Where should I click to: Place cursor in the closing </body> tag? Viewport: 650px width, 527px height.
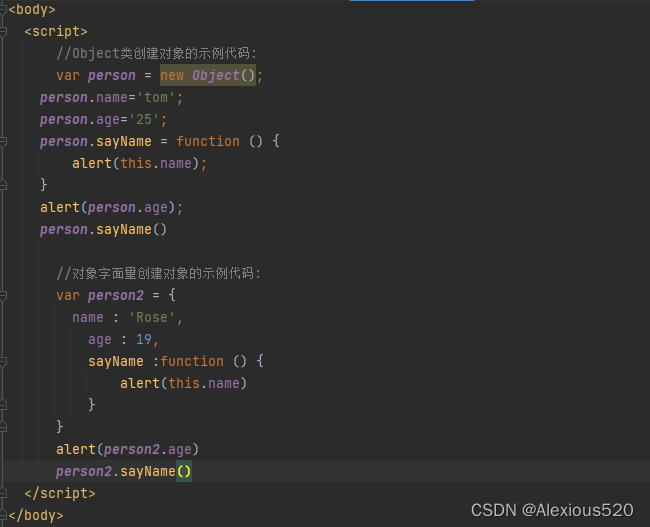(x=36, y=515)
